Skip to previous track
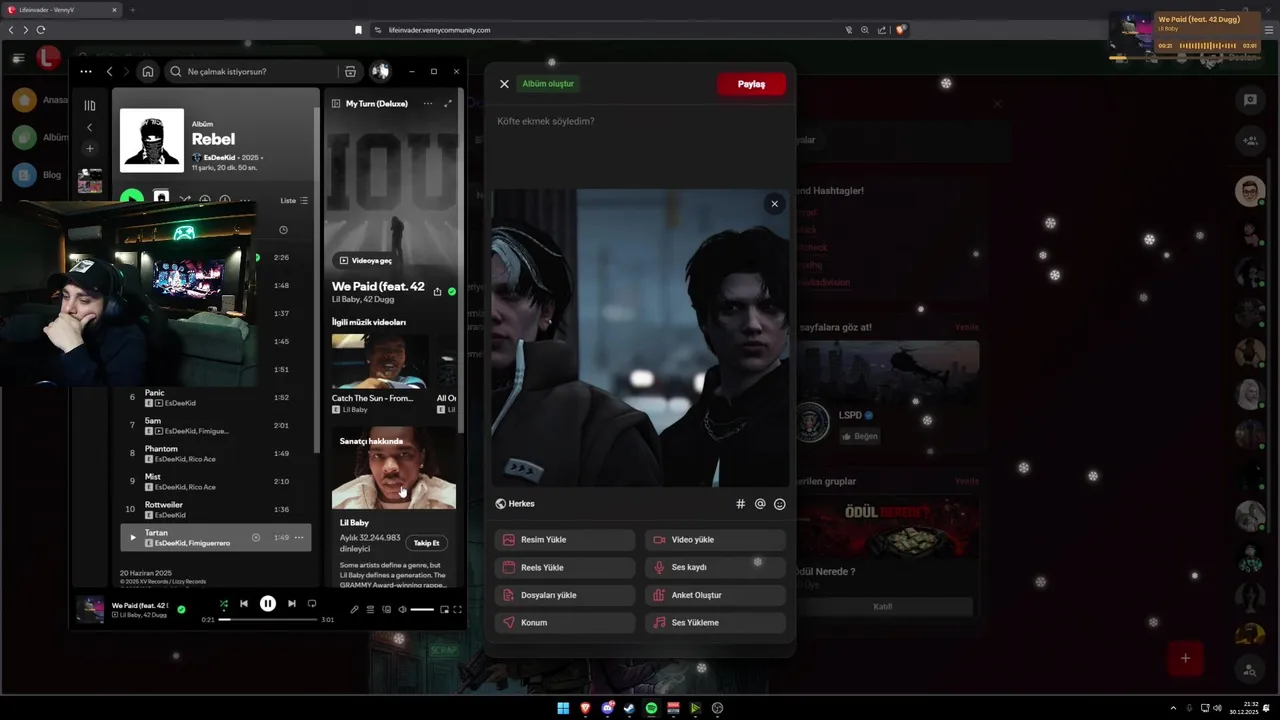 tap(244, 603)
